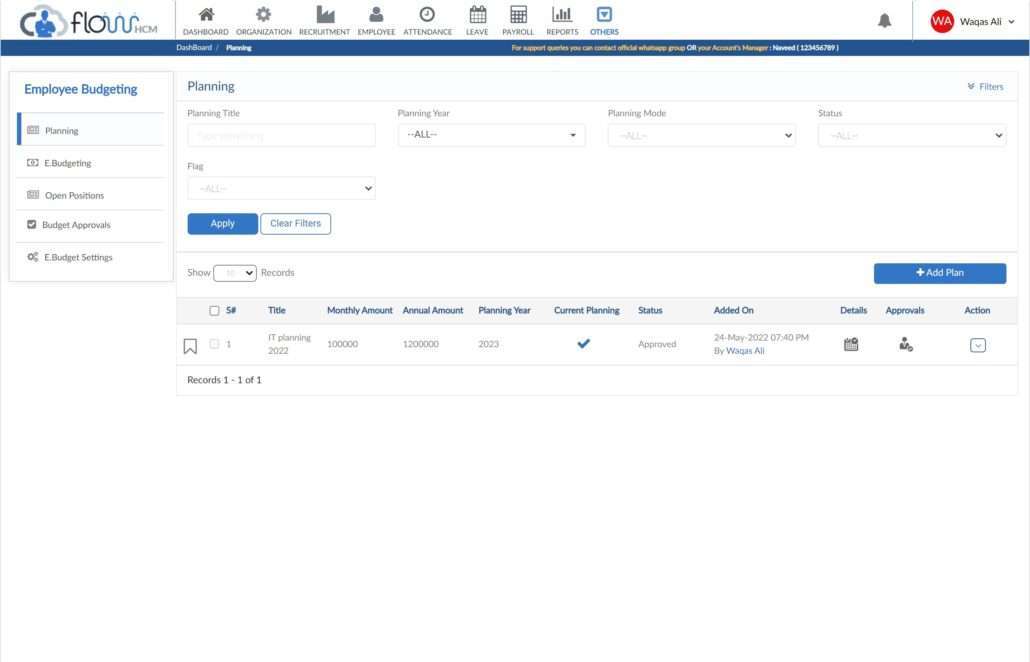The width and height of the screenshot is (1030, 662).
Task: Toggle the Filters panel visibility
Action: pyautogui.click(x=984, y=86)
